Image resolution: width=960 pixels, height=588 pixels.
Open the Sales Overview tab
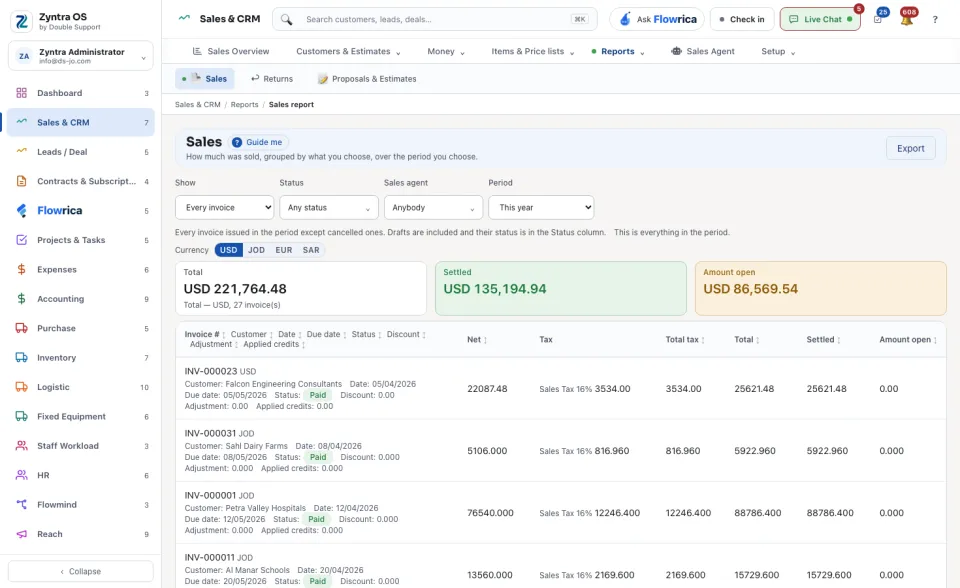231,51
